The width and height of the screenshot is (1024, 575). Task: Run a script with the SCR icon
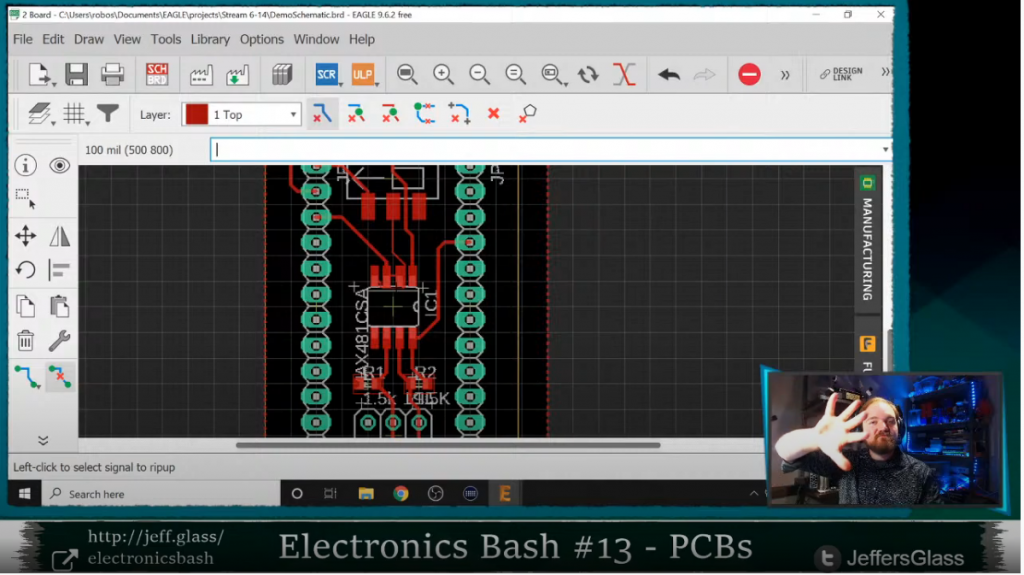pyautogui.click(x=326, y=74)
